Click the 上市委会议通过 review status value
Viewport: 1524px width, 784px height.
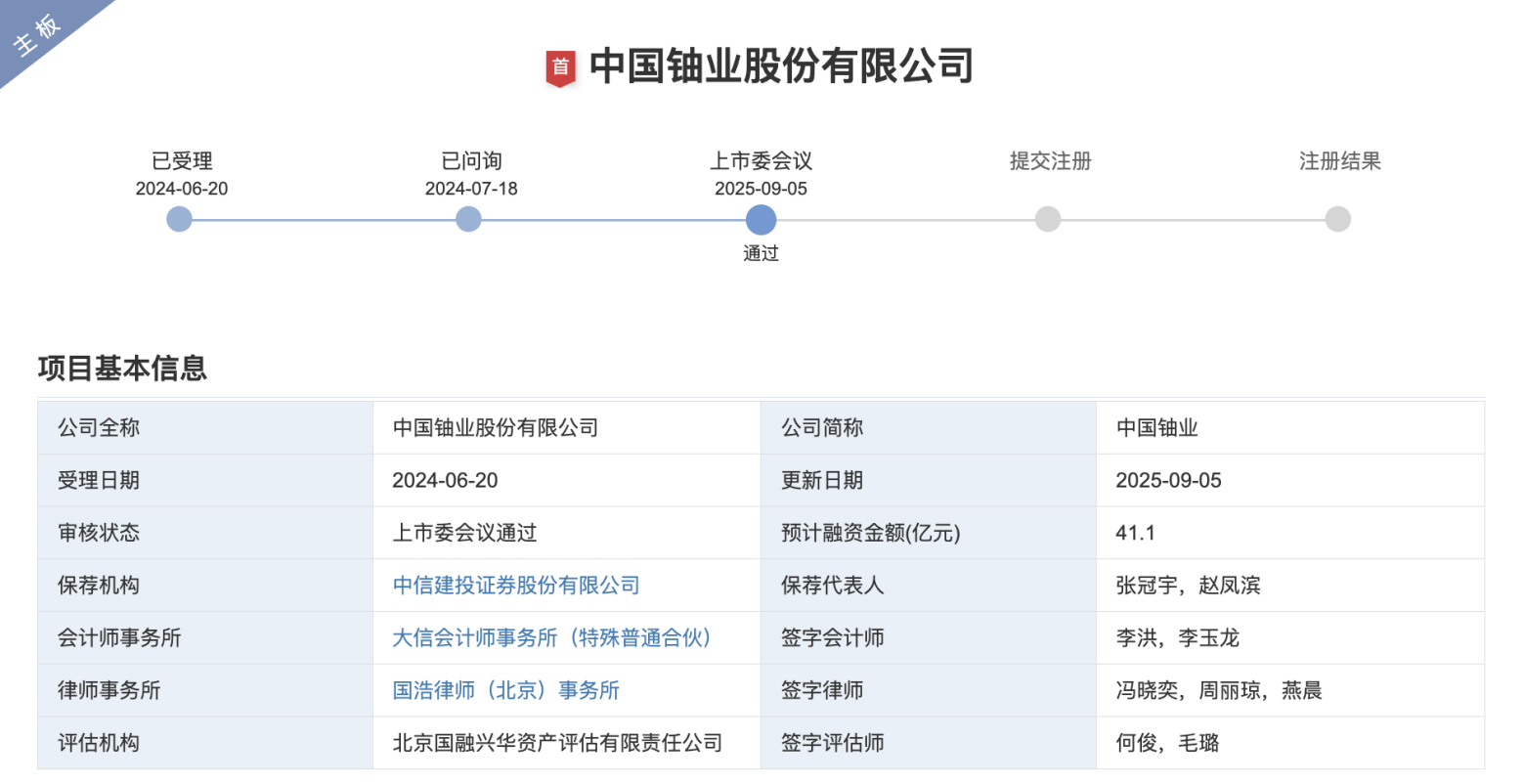[464, 533]
